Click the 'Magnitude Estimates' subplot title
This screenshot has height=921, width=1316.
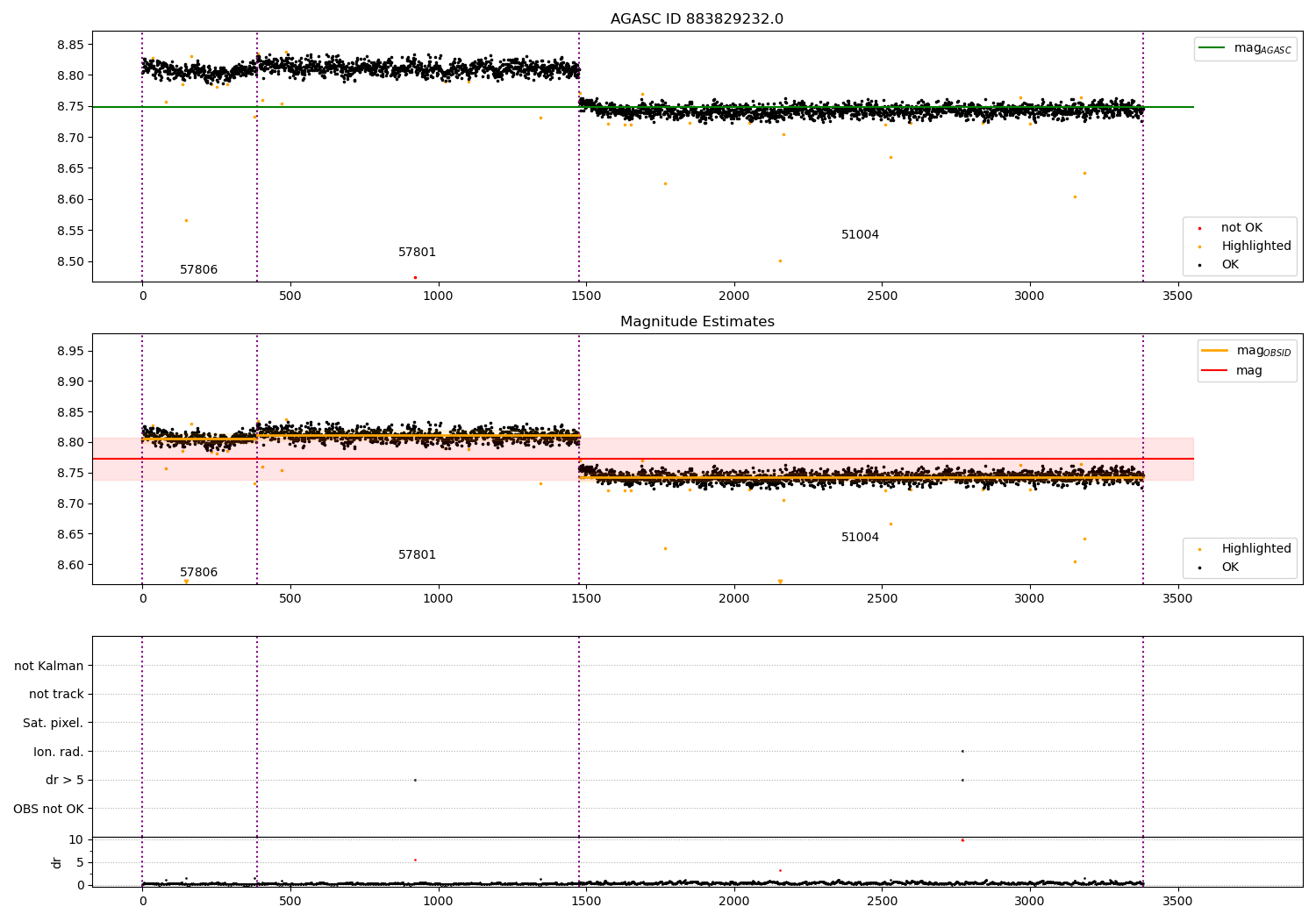[x=697, y=322]
